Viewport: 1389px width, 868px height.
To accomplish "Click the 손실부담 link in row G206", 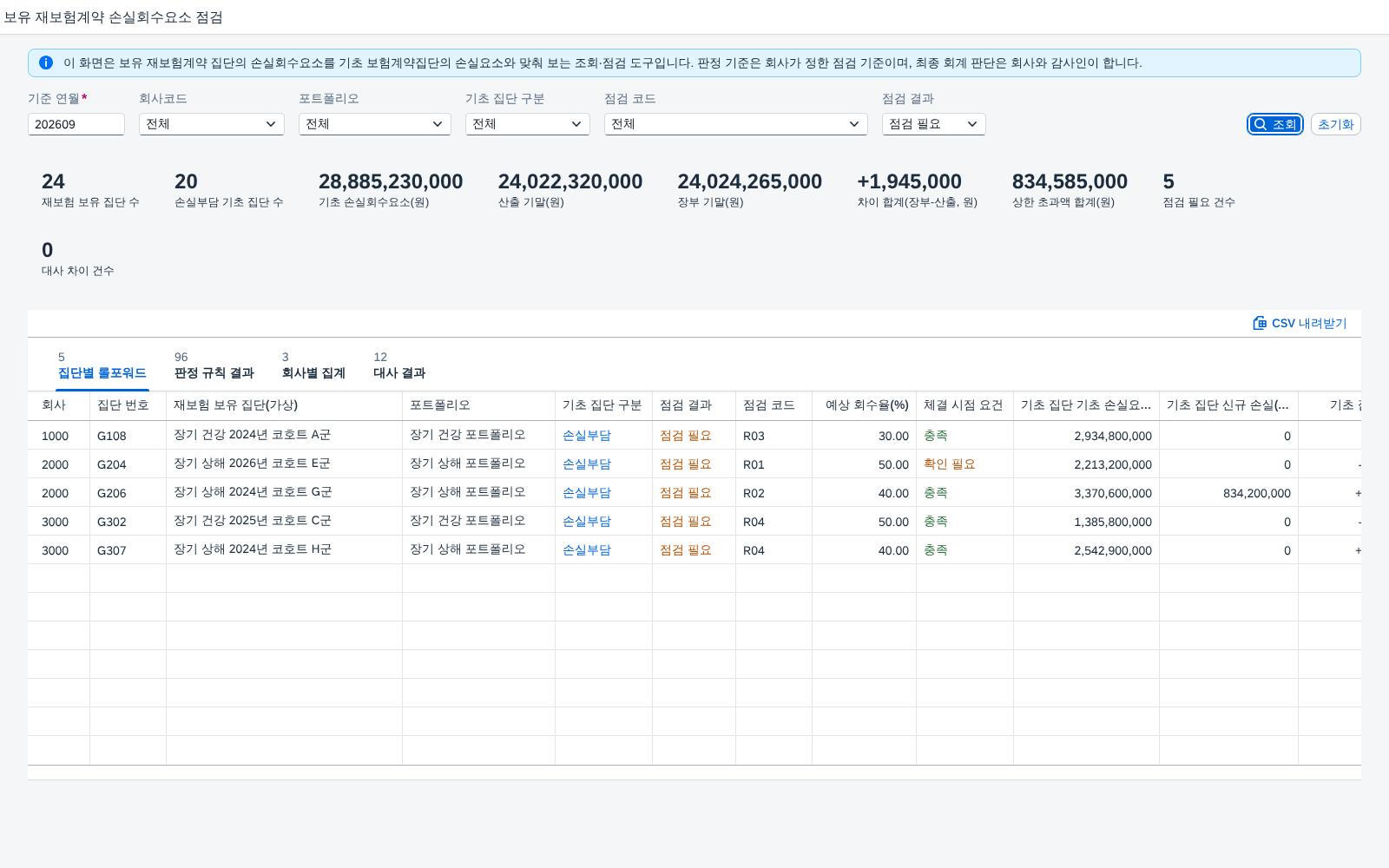I will [587, 493].
